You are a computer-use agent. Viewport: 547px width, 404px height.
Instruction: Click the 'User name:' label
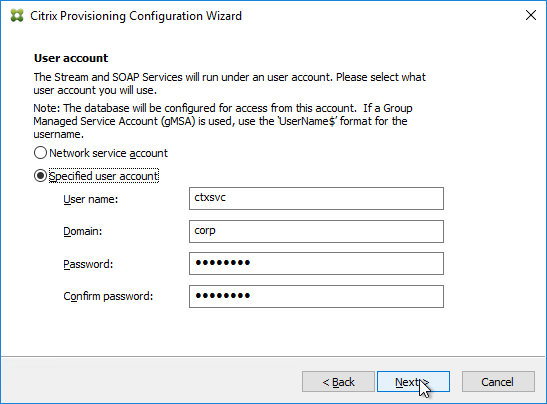click(x=91, y=199)
